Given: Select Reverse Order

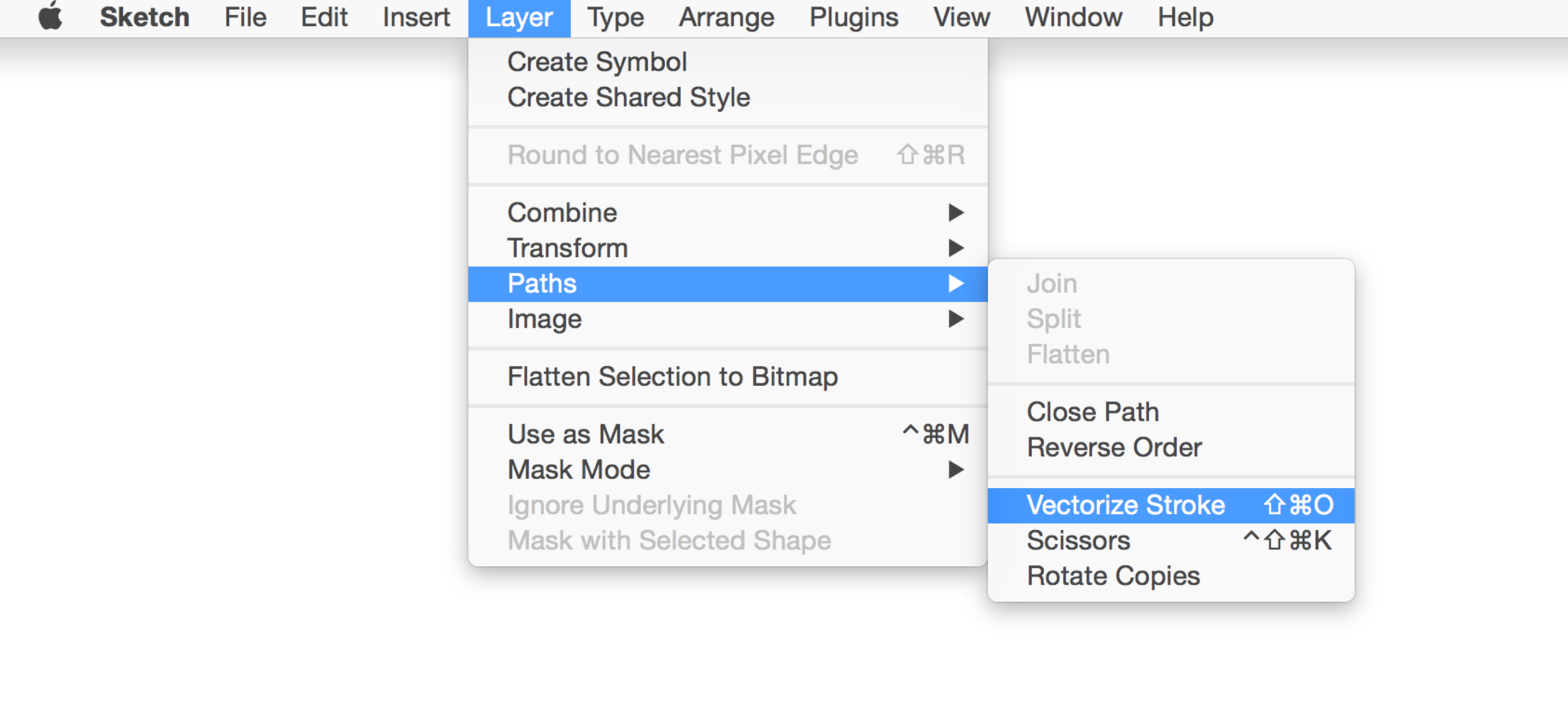Looking at the screenshot, I should 1114,447.
